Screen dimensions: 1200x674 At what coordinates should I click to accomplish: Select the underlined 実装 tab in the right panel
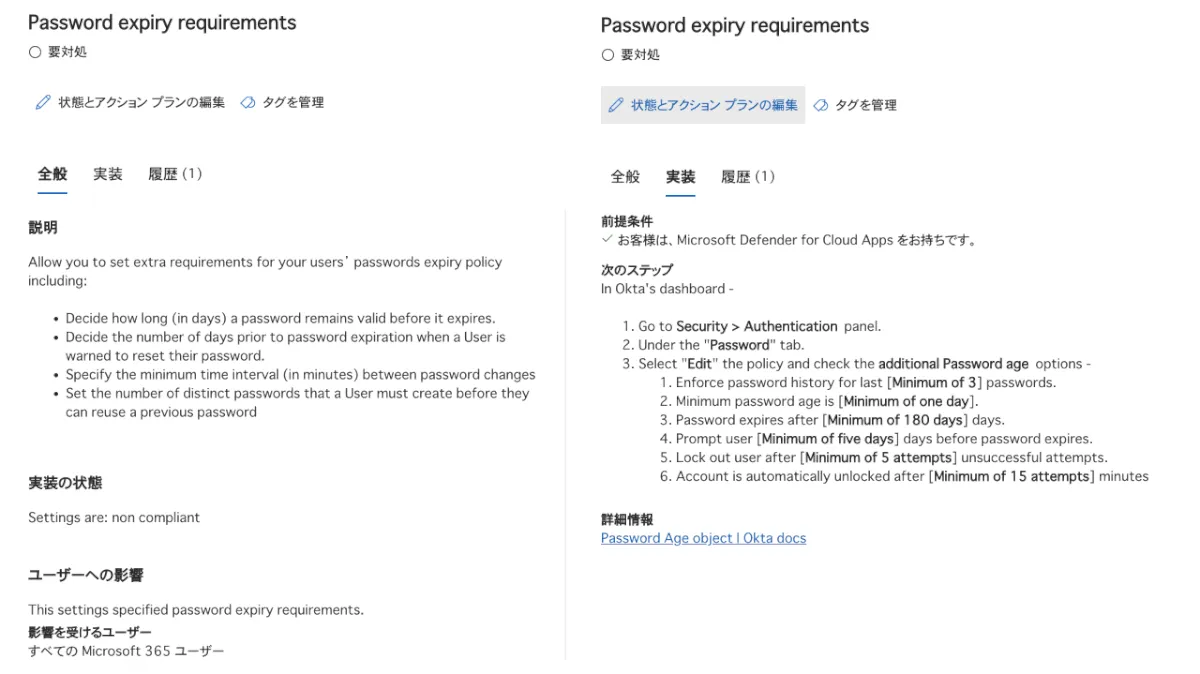pyautogui.click(x=681, y=177)
